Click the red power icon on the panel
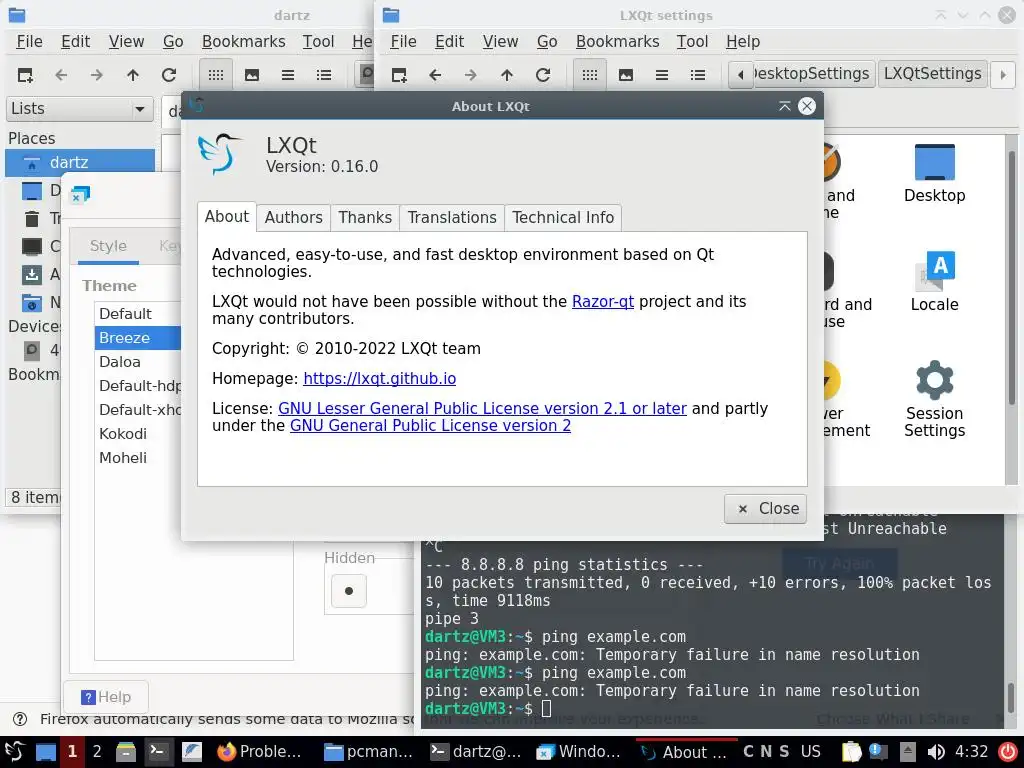This screenshot has width=1024, height=768. 1008,752
